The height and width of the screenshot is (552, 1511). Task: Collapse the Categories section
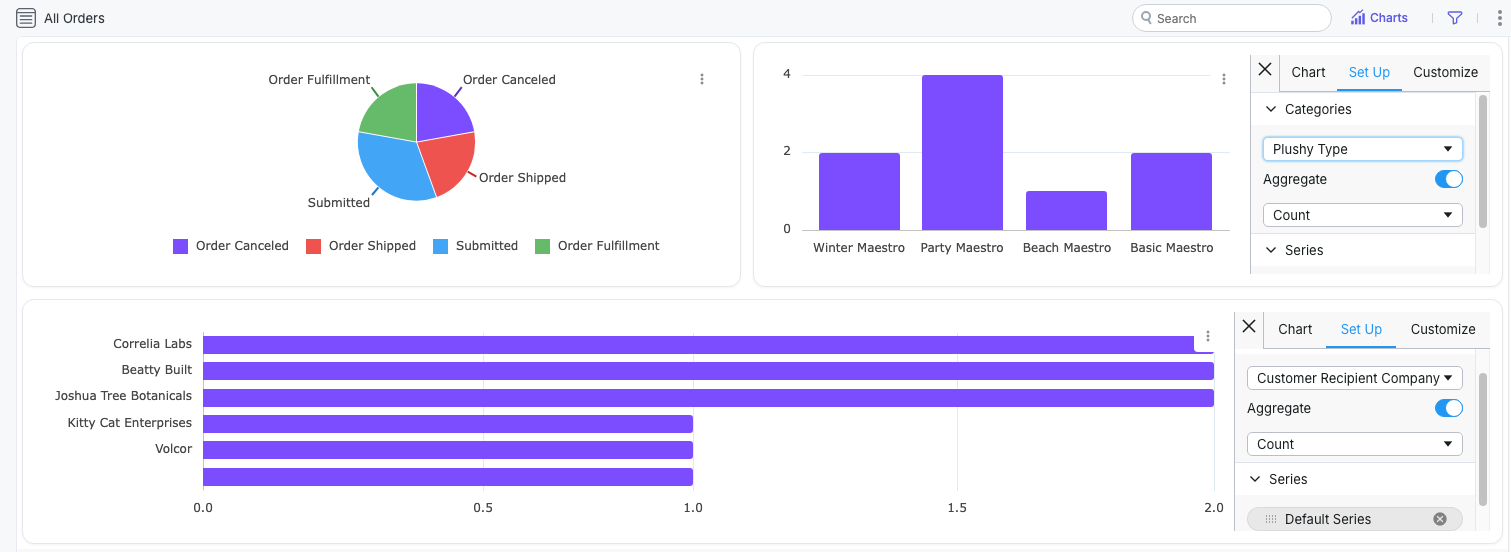(x=1272, y=109)
